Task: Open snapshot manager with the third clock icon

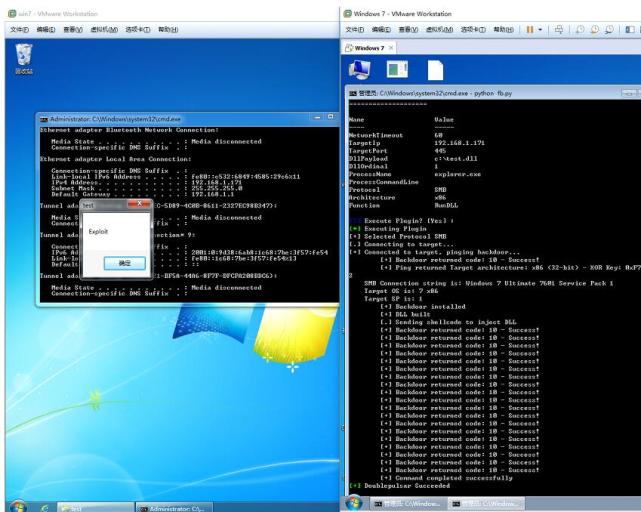Action: click(609, 29)
